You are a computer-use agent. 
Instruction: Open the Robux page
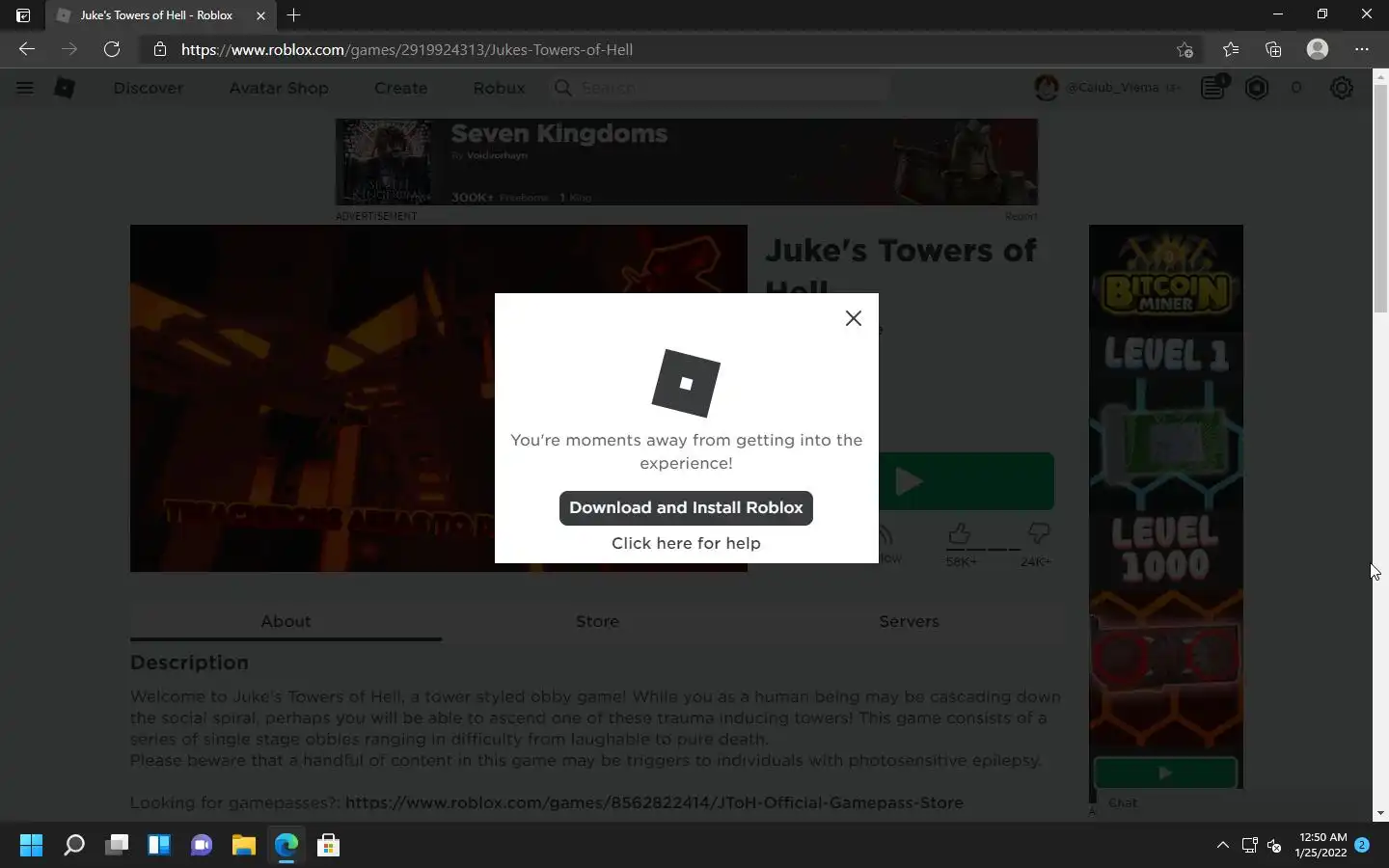point(499,88)
